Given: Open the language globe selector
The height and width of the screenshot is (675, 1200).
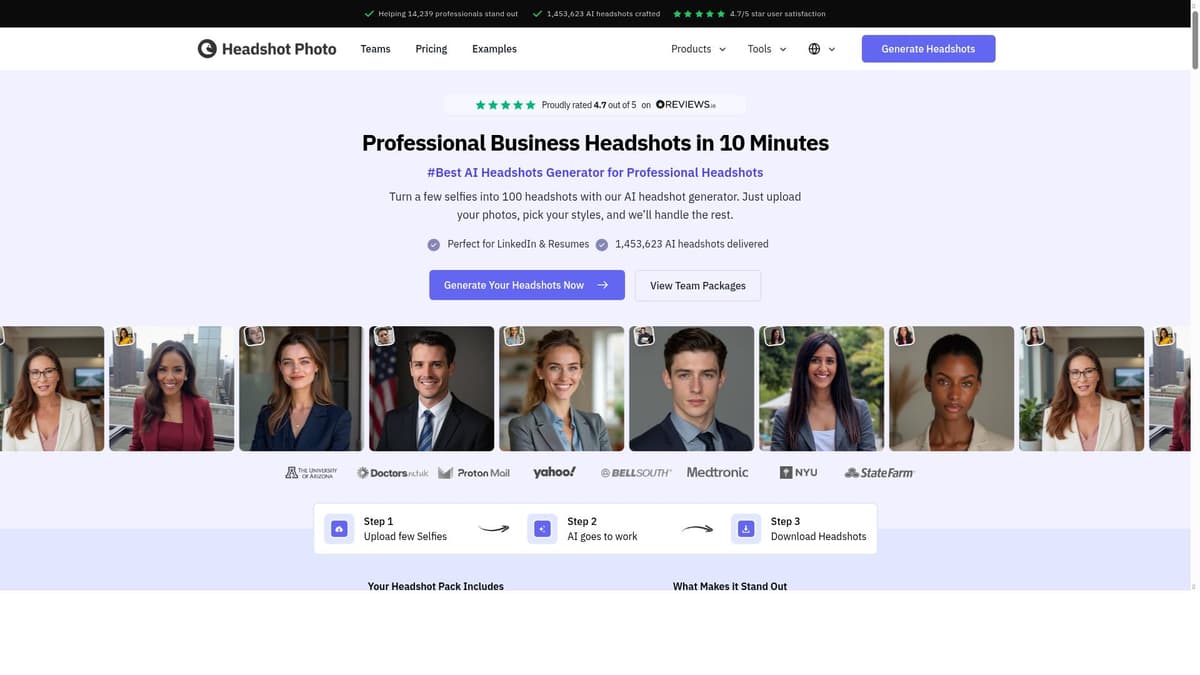Looking at the screenshot, I should tap(814, 49).
